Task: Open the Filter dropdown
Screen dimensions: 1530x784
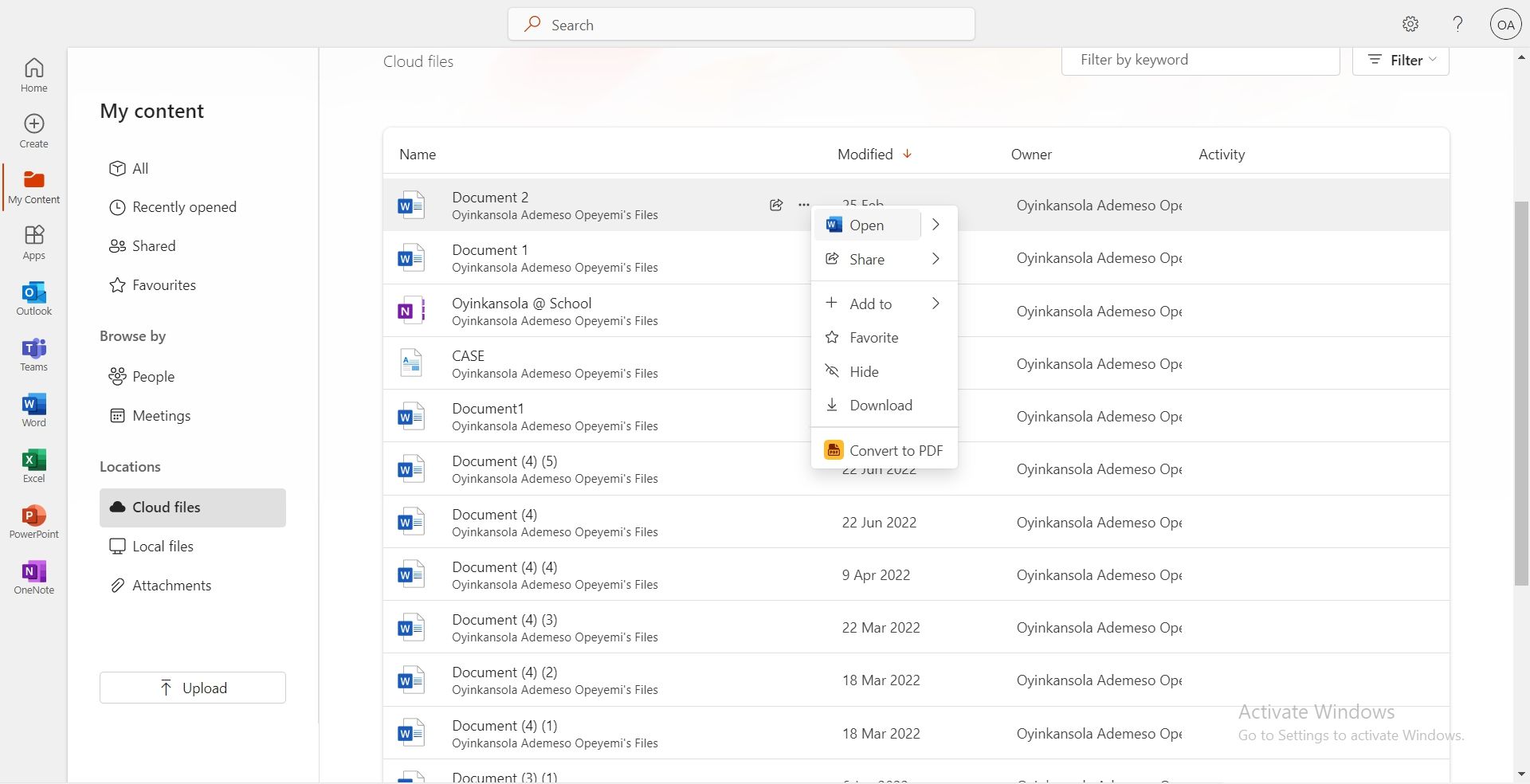Action: (x=1400, y=61)
